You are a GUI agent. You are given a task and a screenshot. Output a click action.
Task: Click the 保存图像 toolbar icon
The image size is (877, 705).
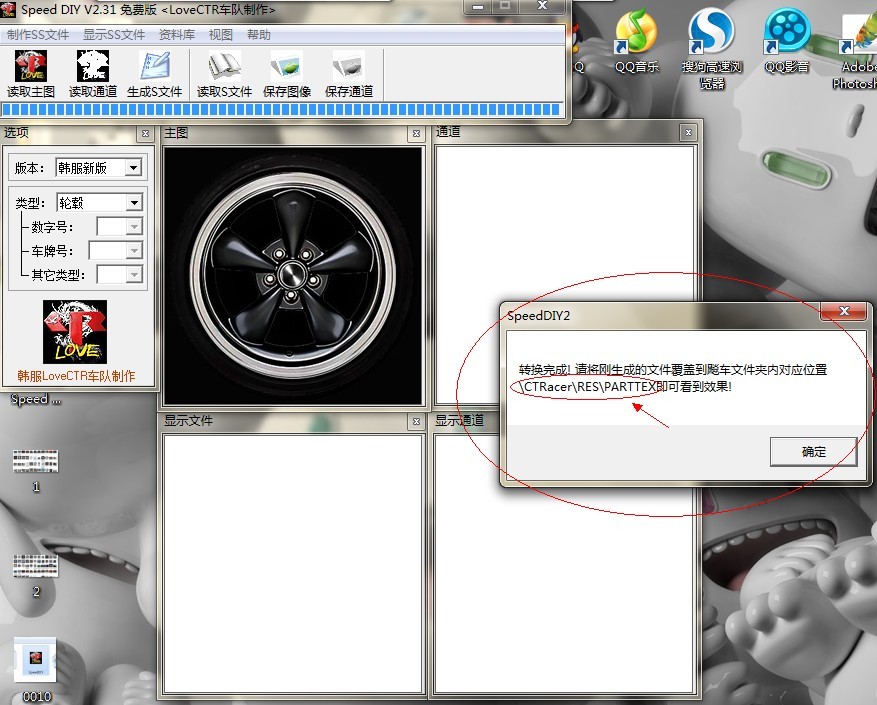coord(287,67)
